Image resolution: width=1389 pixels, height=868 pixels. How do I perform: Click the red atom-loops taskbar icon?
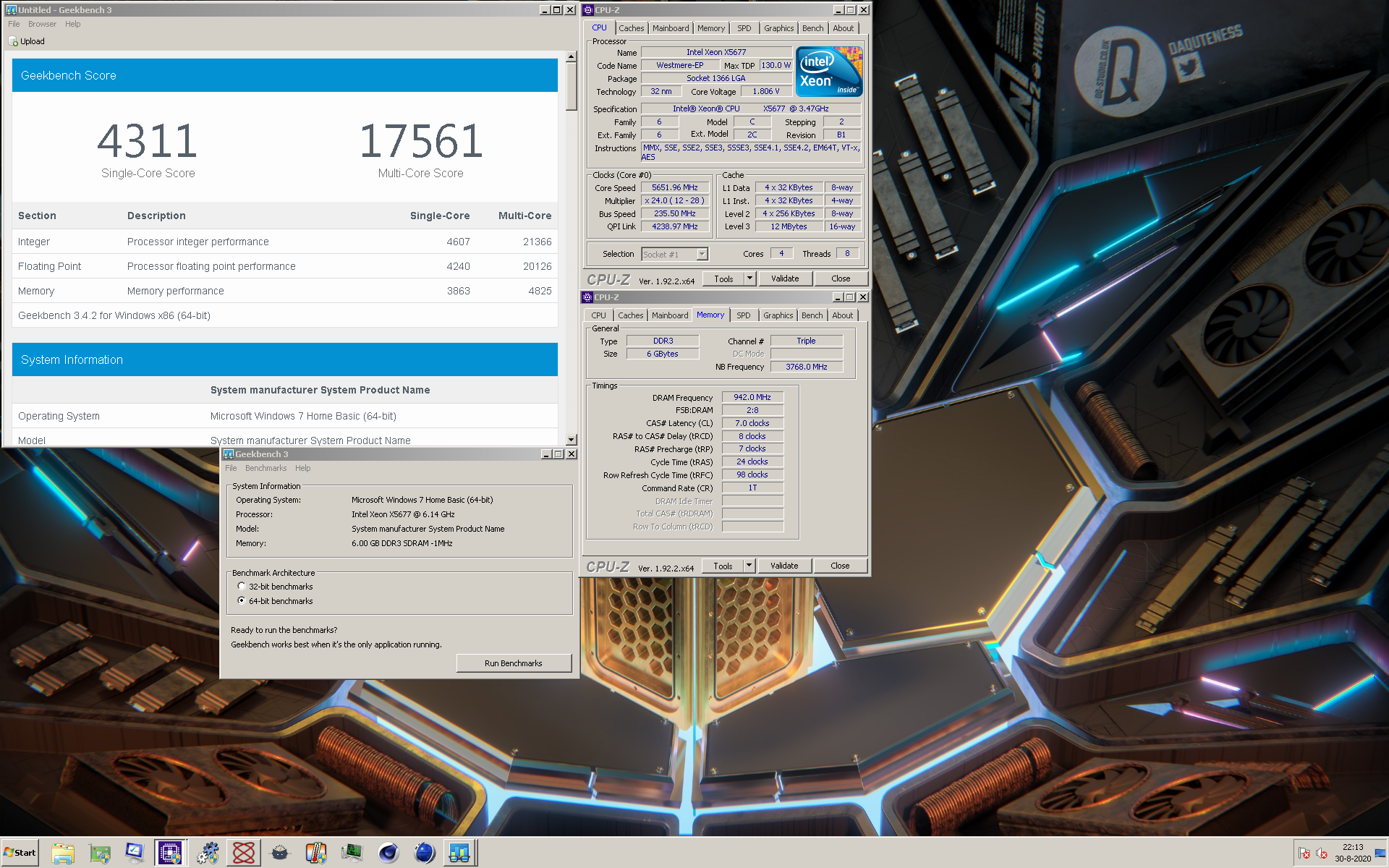(x=244, y=854)
